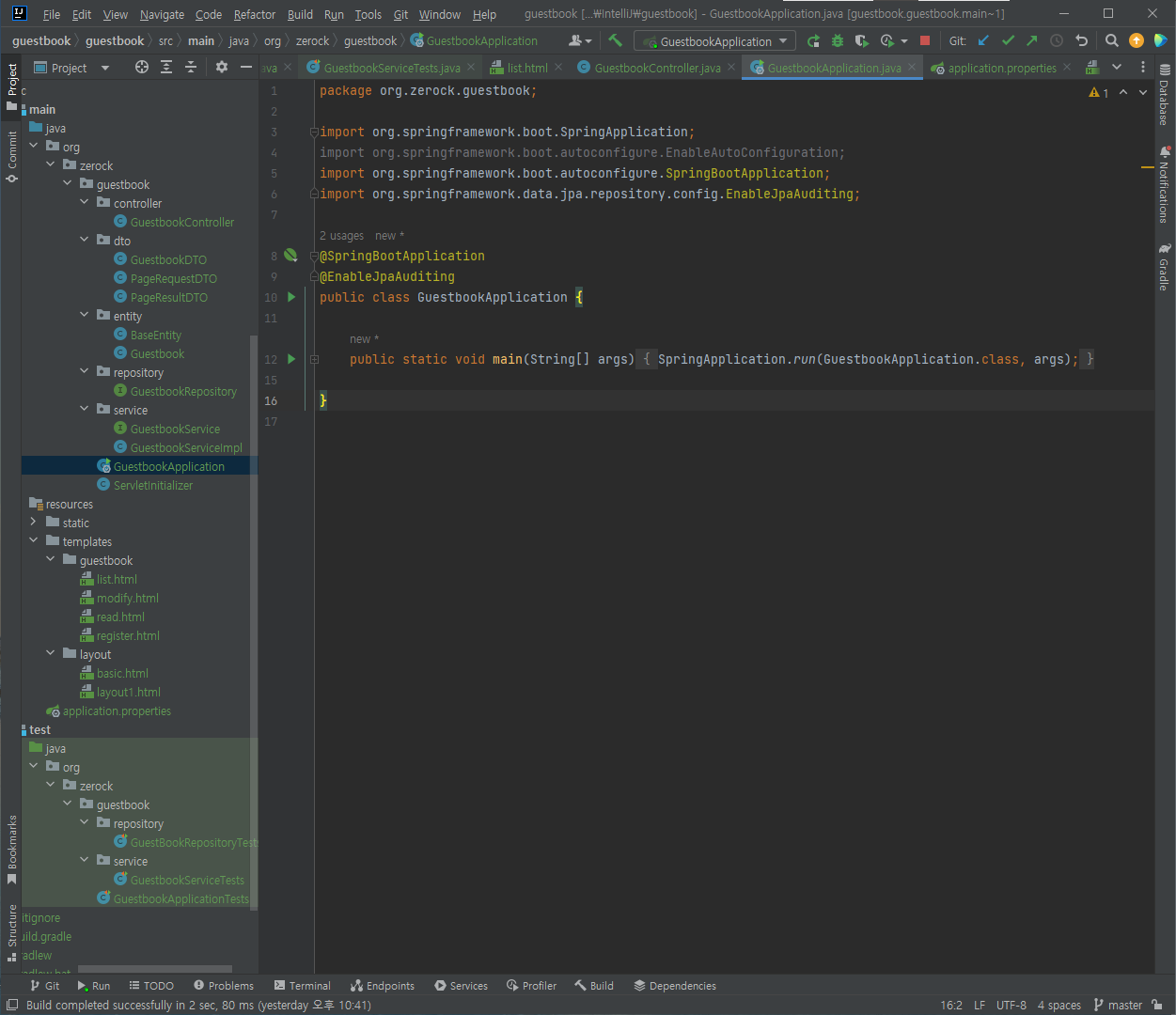Hide the Project panel with the minus icon
The image size is (1176, 1015).
pos(246,67)
